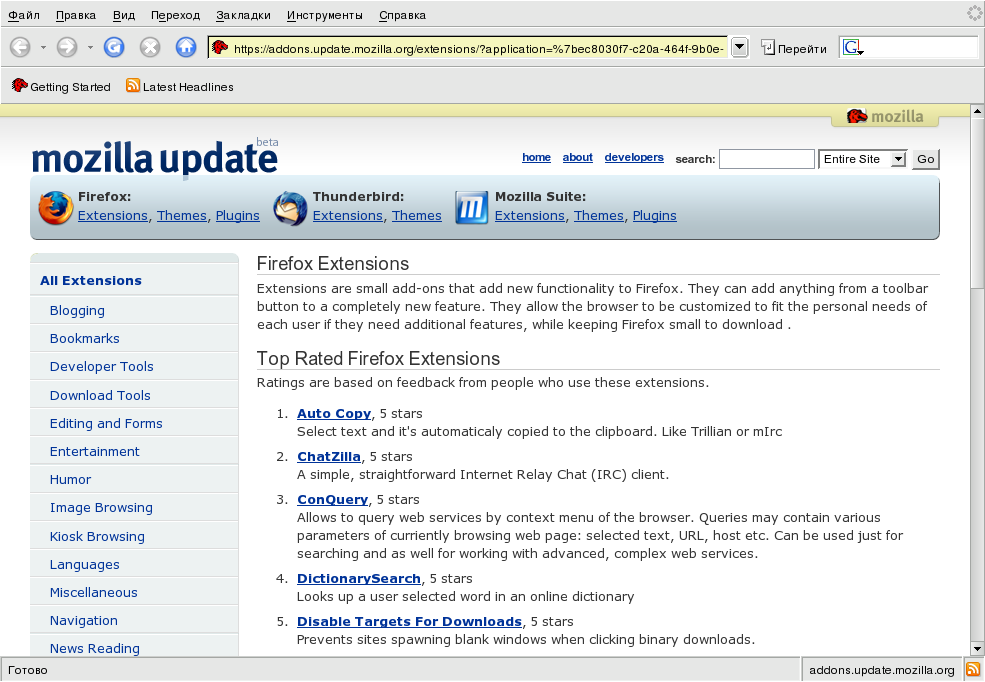Expand the address bar URL history dropdown
This screenshot has height=682, width=985.
tap(740, 48)
